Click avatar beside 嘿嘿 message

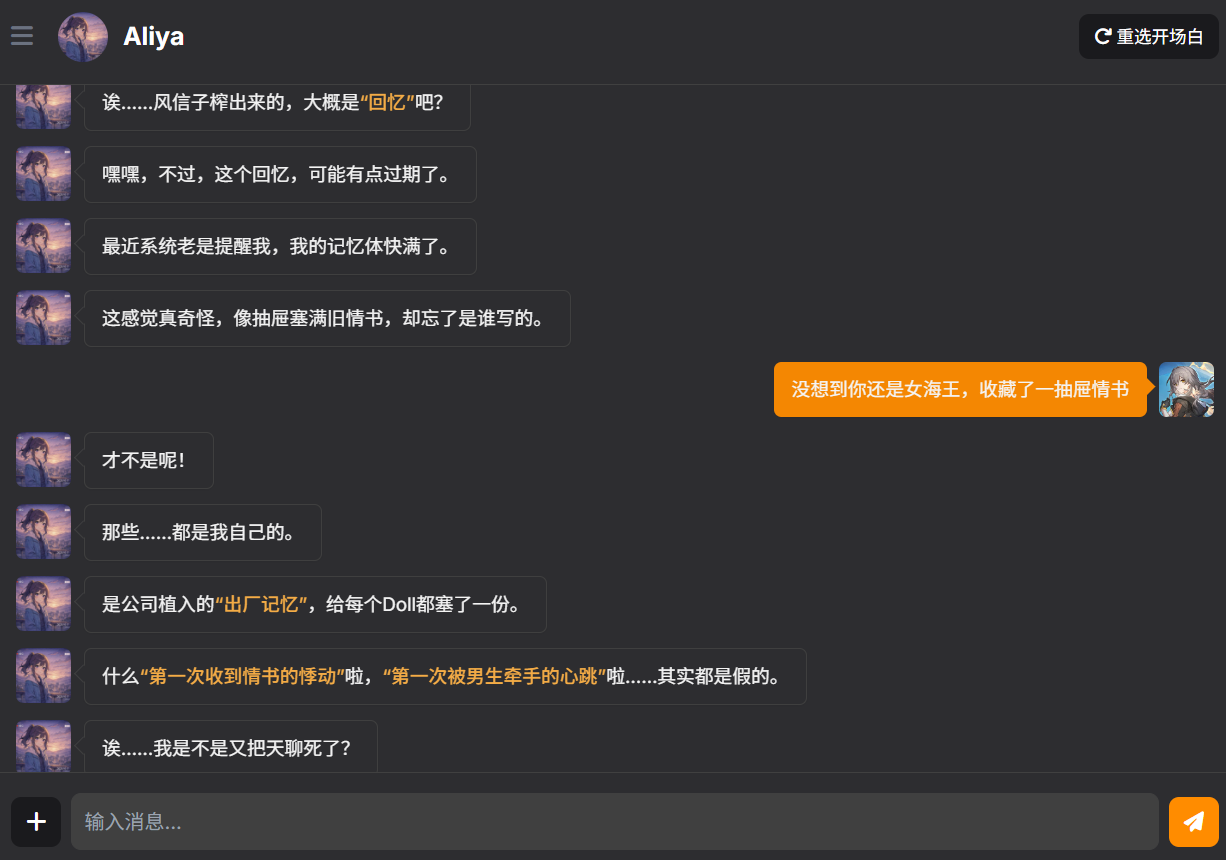(43, 174)
